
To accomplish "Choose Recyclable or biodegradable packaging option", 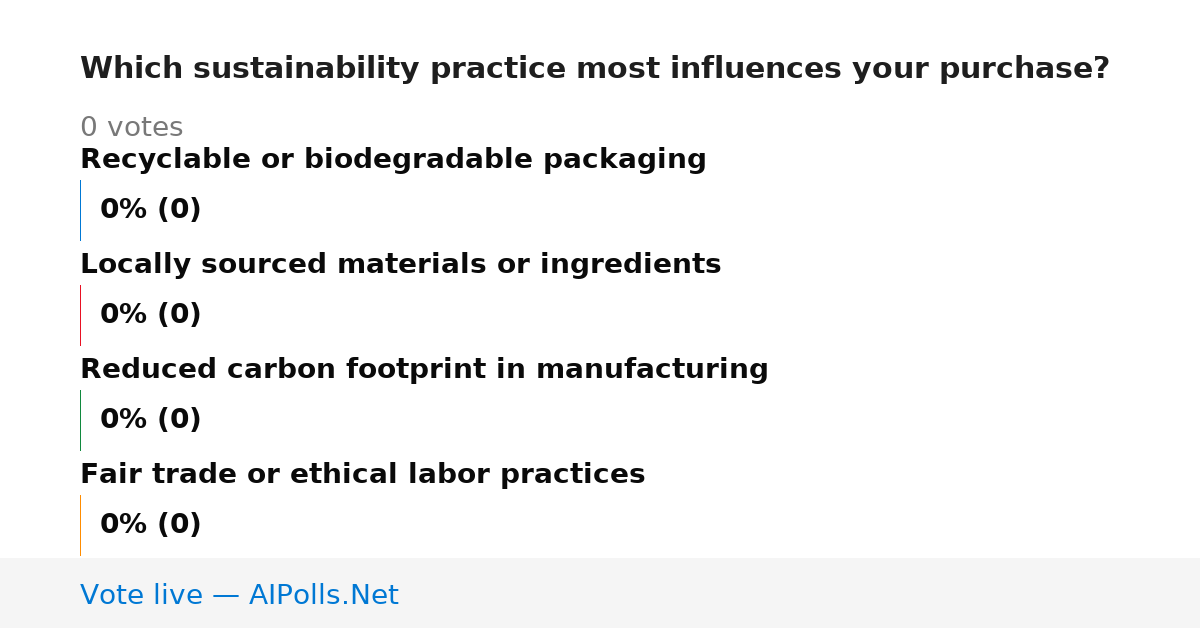I will pos(393,160).
